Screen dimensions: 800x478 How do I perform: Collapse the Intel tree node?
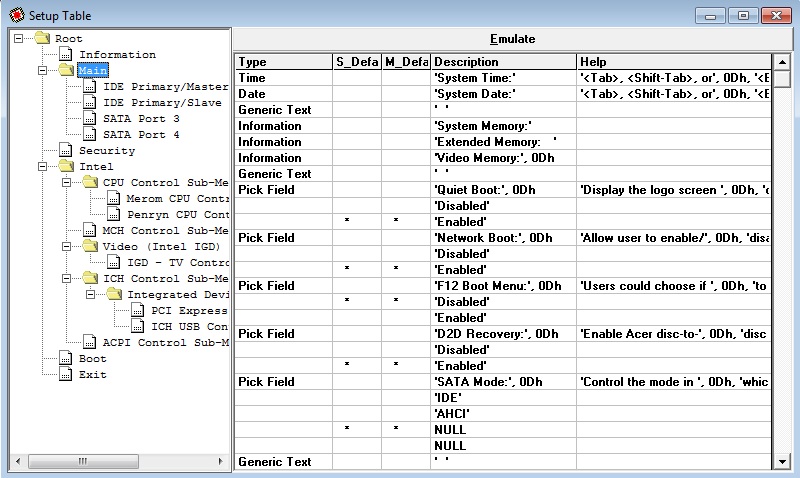[x=42, y=166]
